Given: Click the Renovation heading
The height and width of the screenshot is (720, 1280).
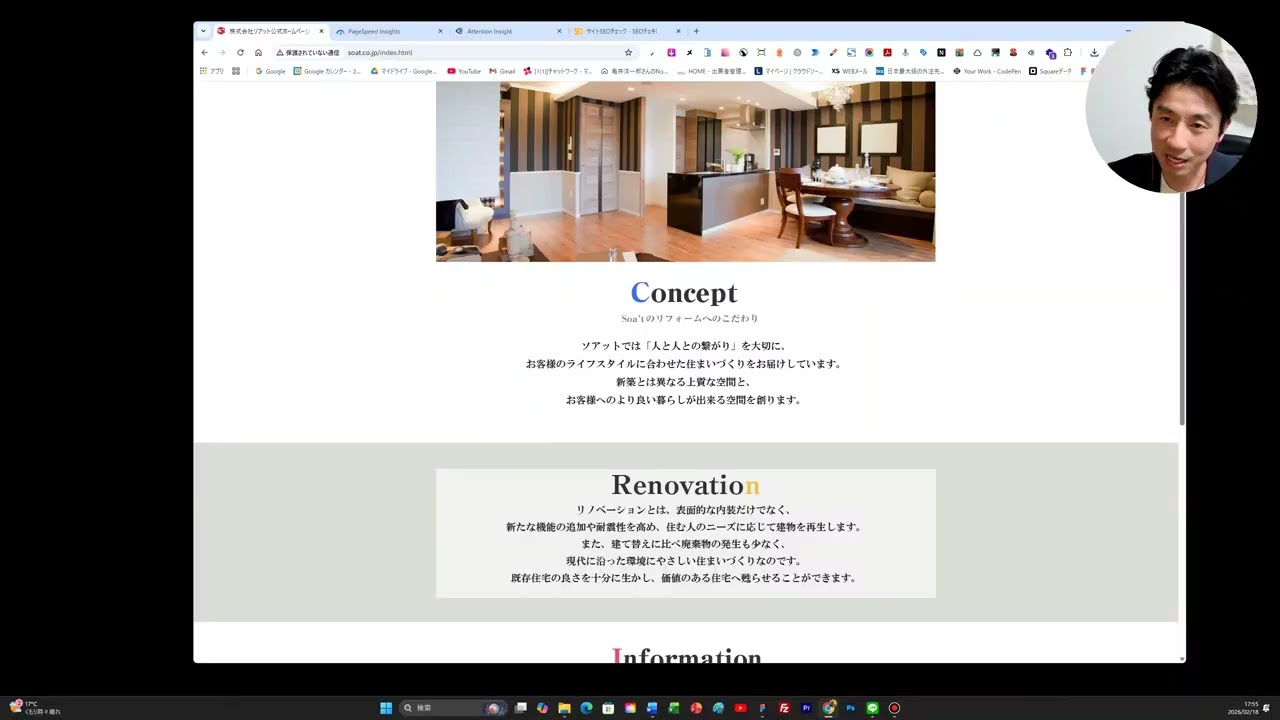Looking at the screenshot, I should (x=685, y=485).
